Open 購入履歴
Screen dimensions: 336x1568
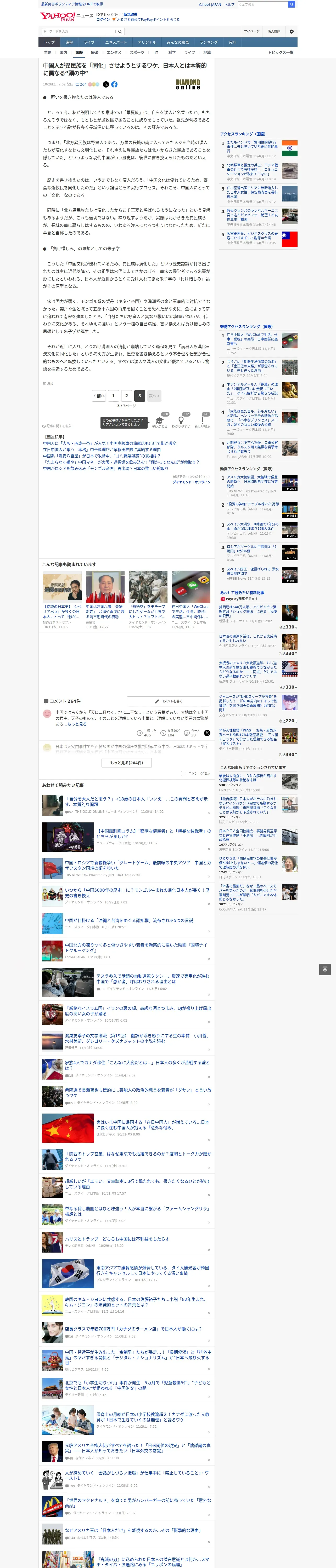click(x=274, y=32)
